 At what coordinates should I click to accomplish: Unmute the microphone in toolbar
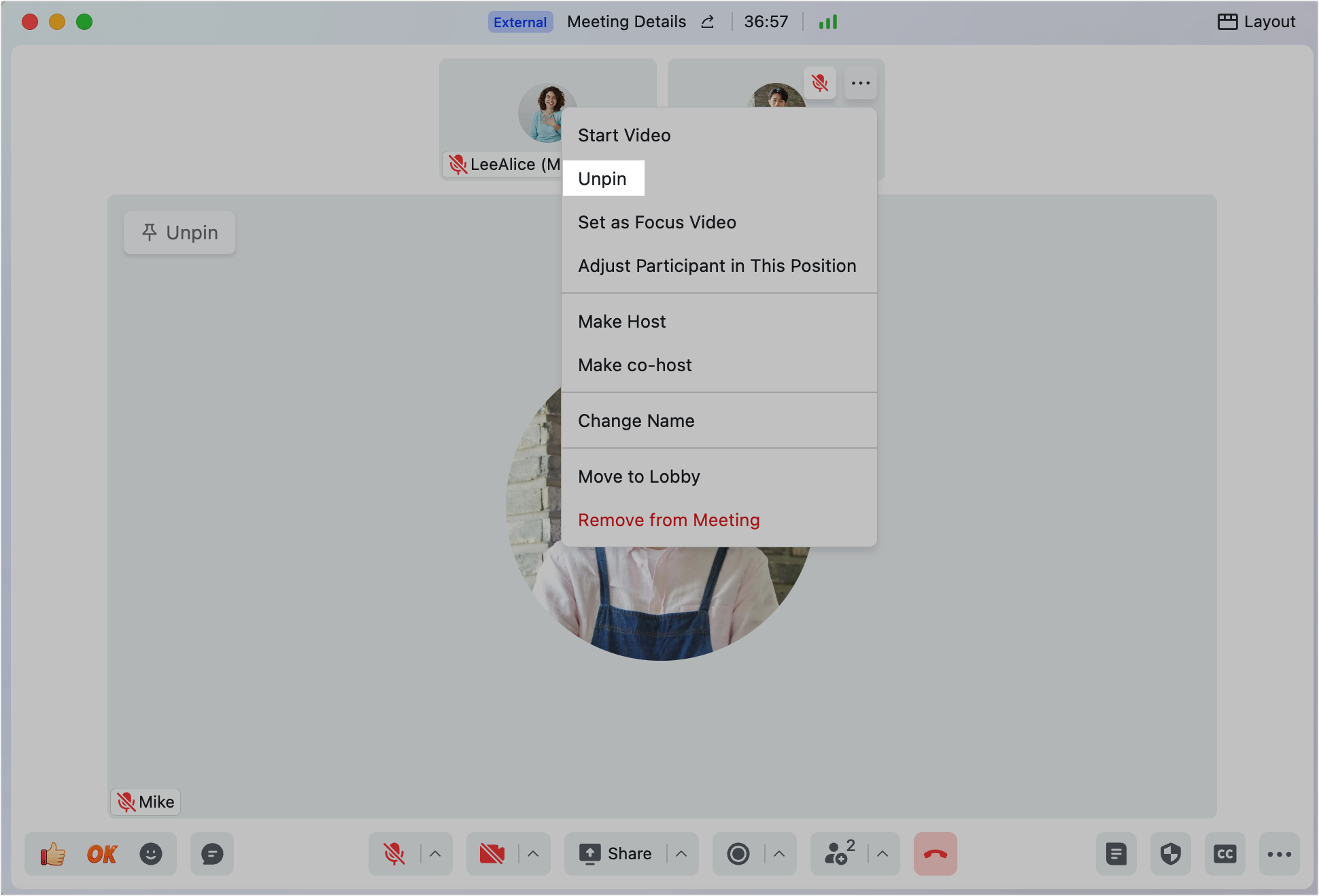tap(394, 854)
